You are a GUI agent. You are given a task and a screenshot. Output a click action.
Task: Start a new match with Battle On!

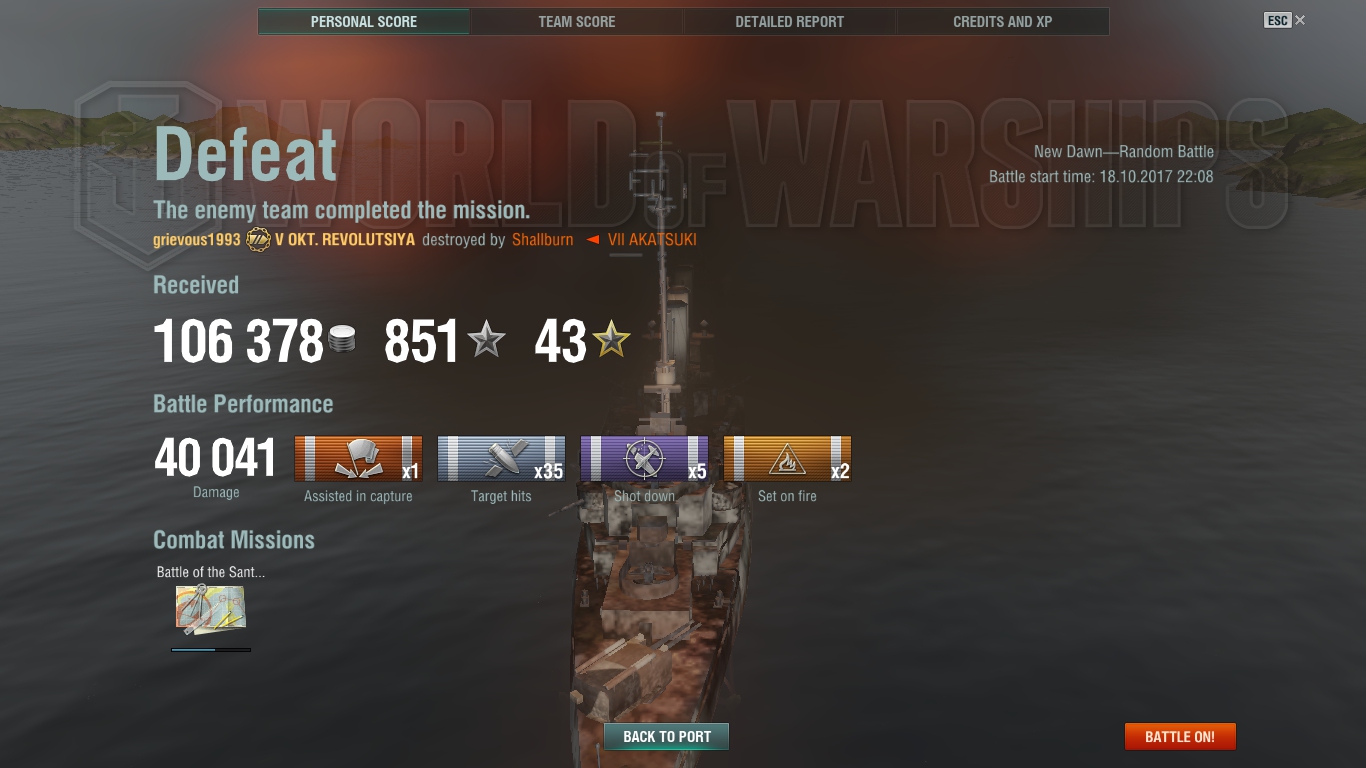pos(1180,737)
